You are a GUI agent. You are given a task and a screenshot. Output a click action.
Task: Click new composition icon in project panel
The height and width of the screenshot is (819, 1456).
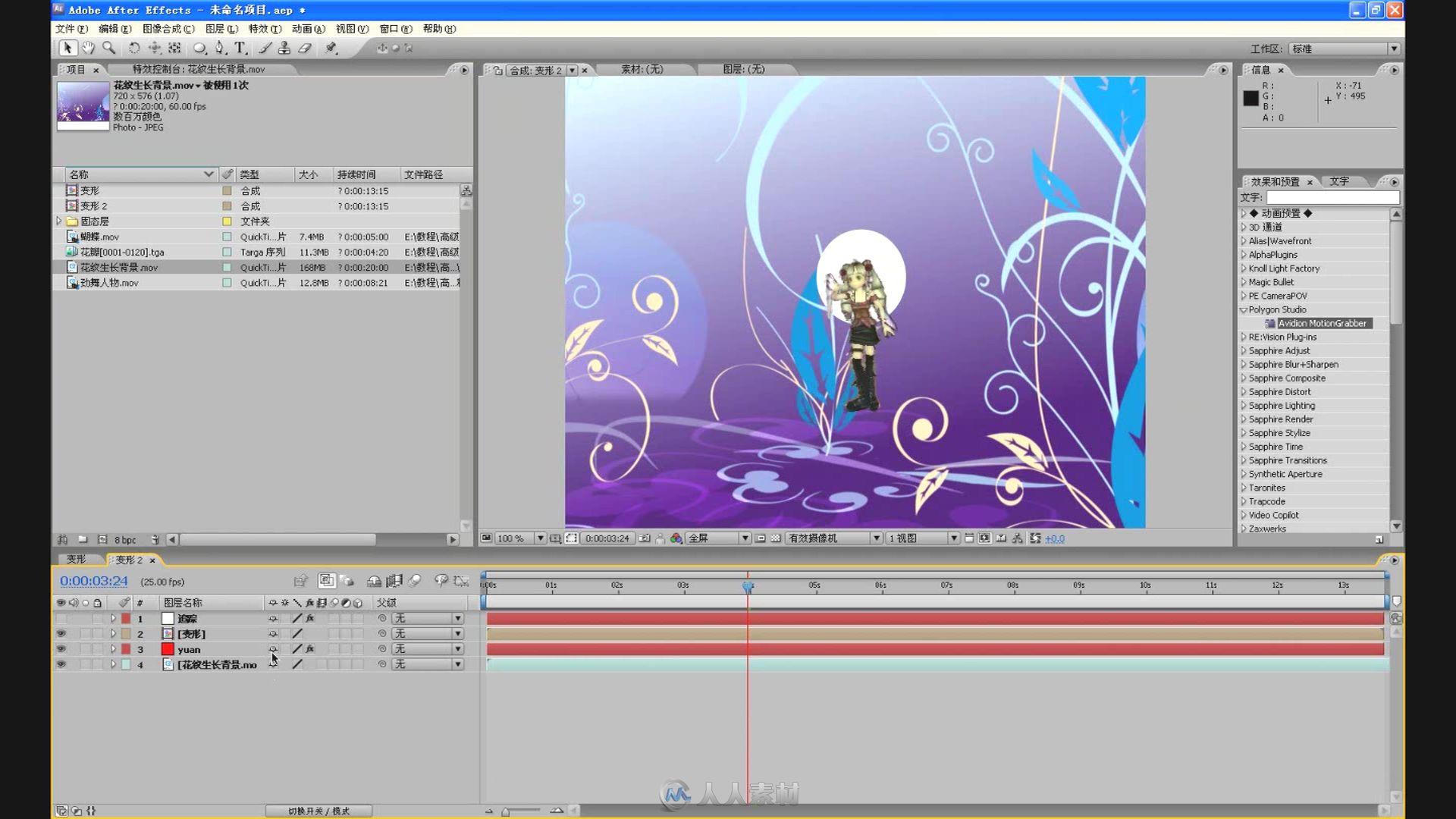(102, 540)
